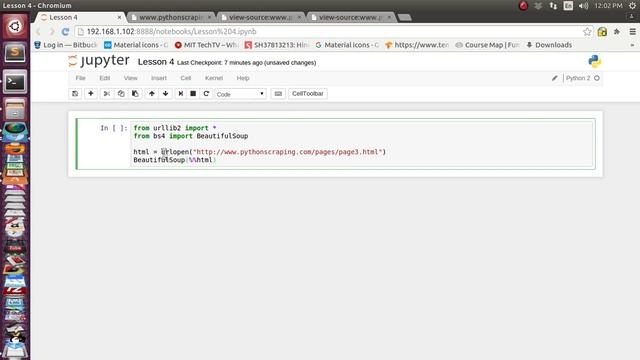Viewport: 640px width, 360px height.
Task: Click the pencil edit-mode indicator icon
Action: (x=554, y=78)
